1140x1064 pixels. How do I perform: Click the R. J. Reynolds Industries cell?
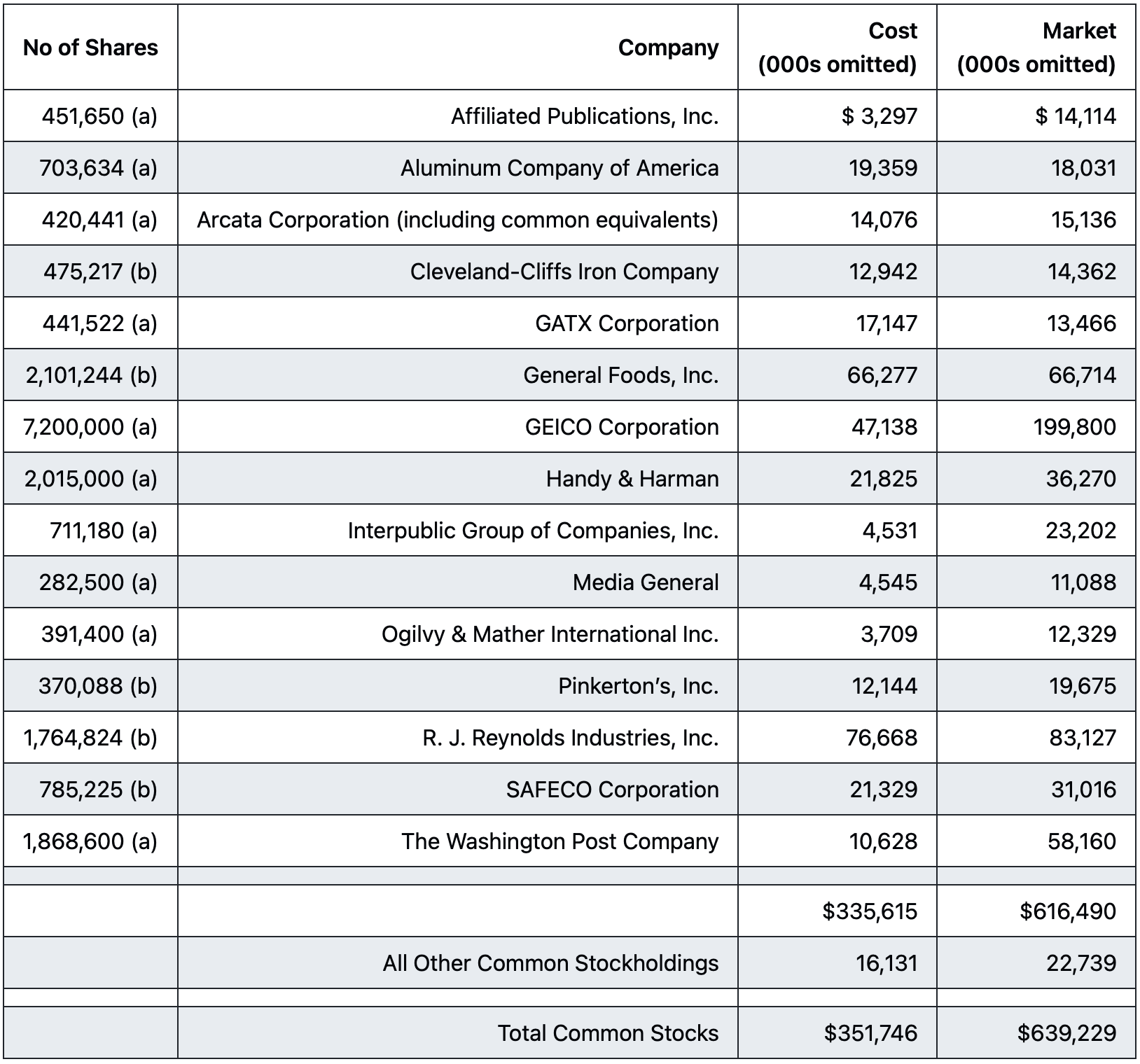click(458, 738)
